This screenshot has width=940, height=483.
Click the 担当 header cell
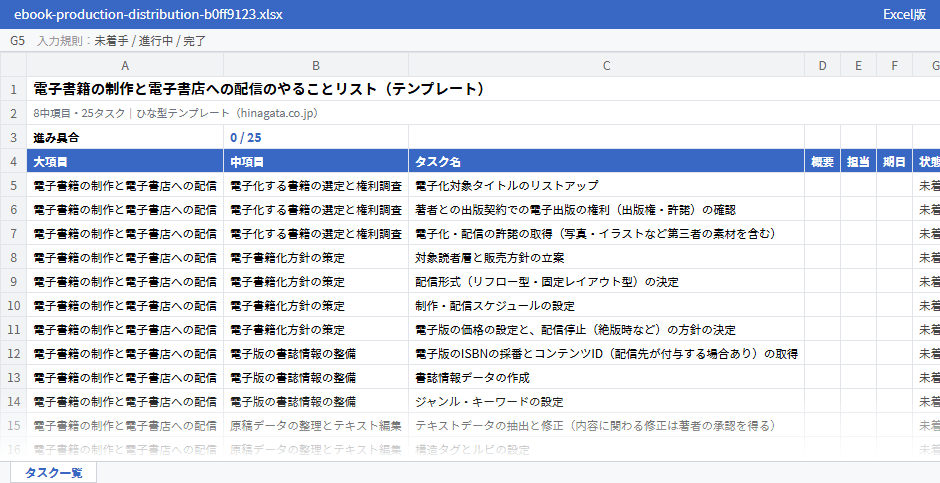858,161
